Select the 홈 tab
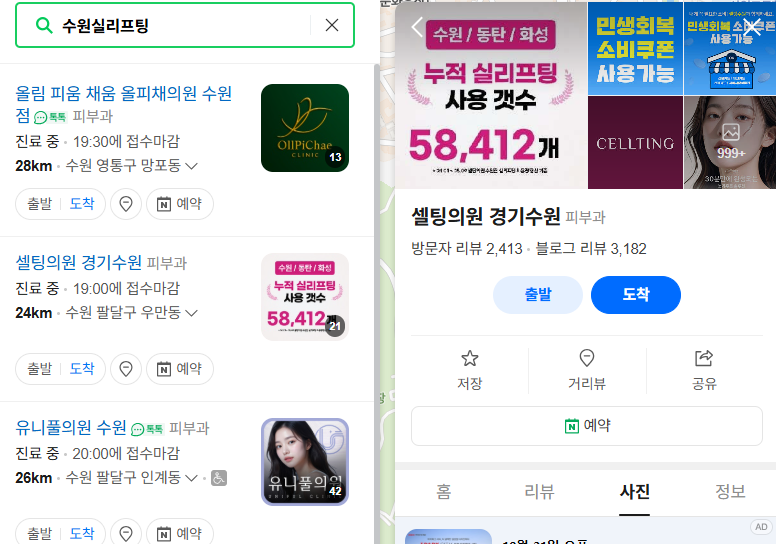The height and width of the screenshot is (544, 776). (443, 492)
